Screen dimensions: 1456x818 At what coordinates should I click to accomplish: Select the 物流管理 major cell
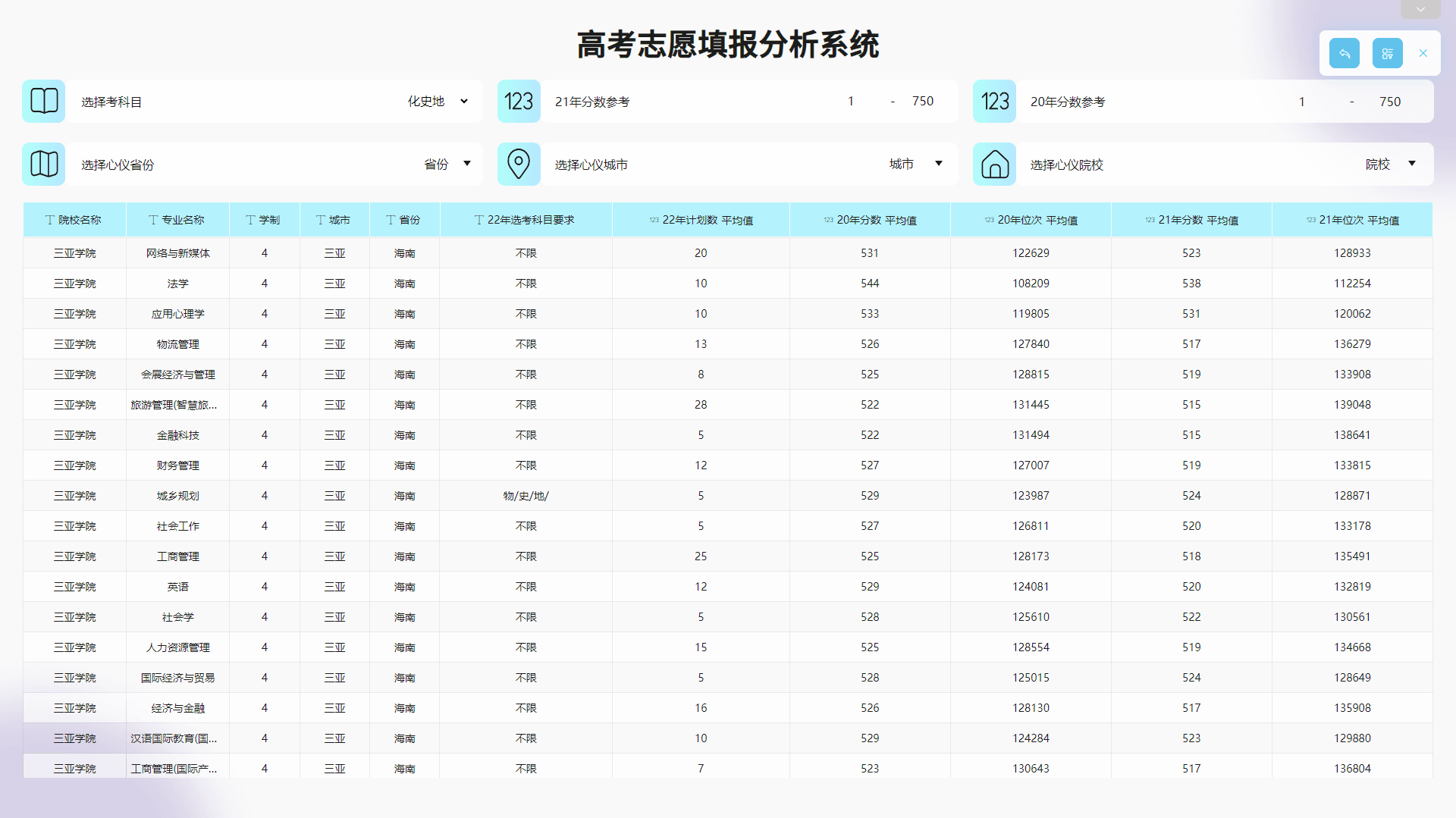[177, 344]
